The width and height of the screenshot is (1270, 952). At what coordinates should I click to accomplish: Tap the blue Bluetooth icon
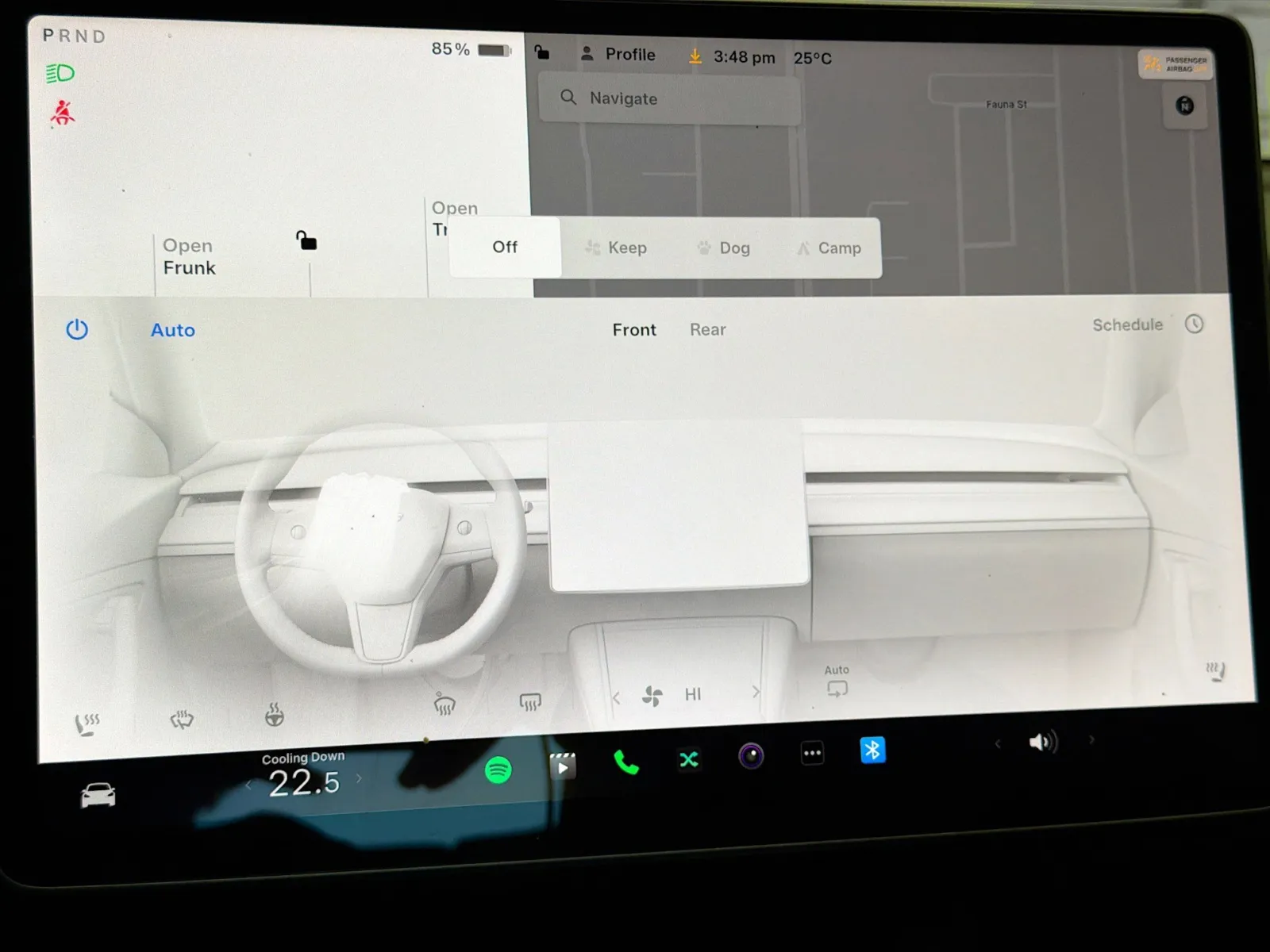click(x=872, y=750)
